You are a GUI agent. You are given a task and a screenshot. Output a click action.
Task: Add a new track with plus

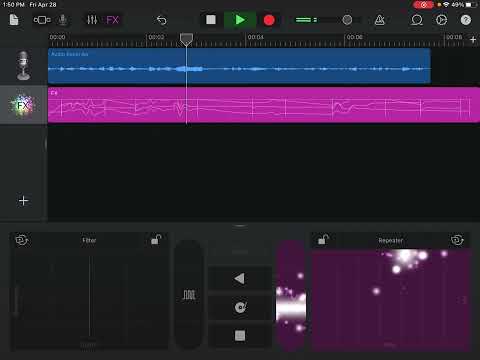pyautogui.click(x=23, y=201)
